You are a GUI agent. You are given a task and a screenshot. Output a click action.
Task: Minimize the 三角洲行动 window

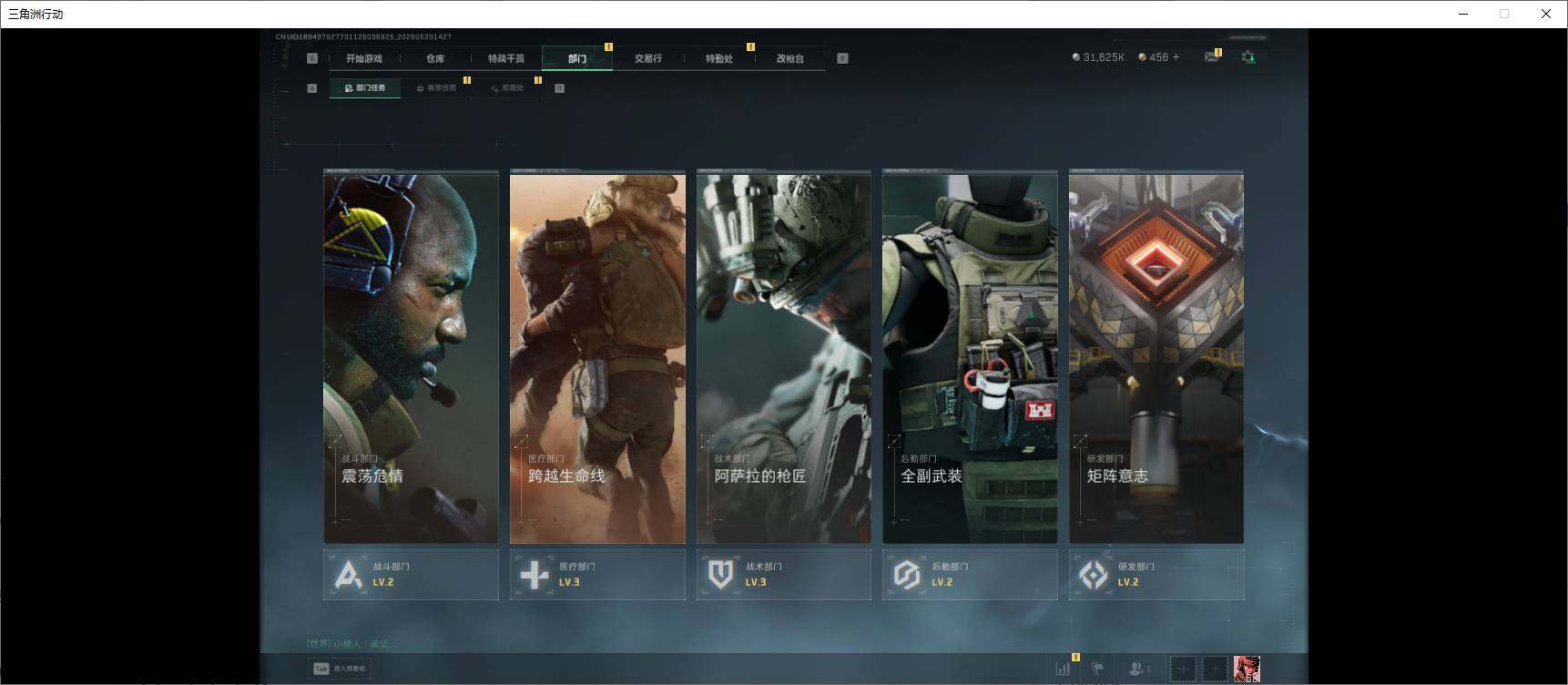[1463, 14]
